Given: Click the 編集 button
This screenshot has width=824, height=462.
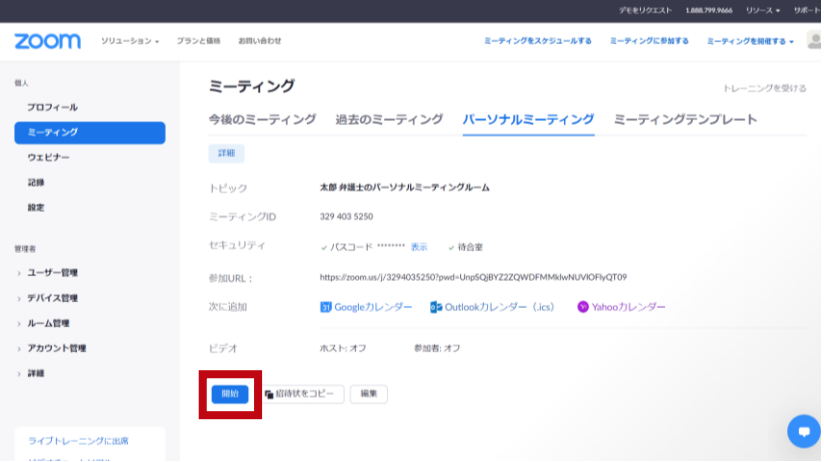Looking at the screenshot, I should (369, 394).
